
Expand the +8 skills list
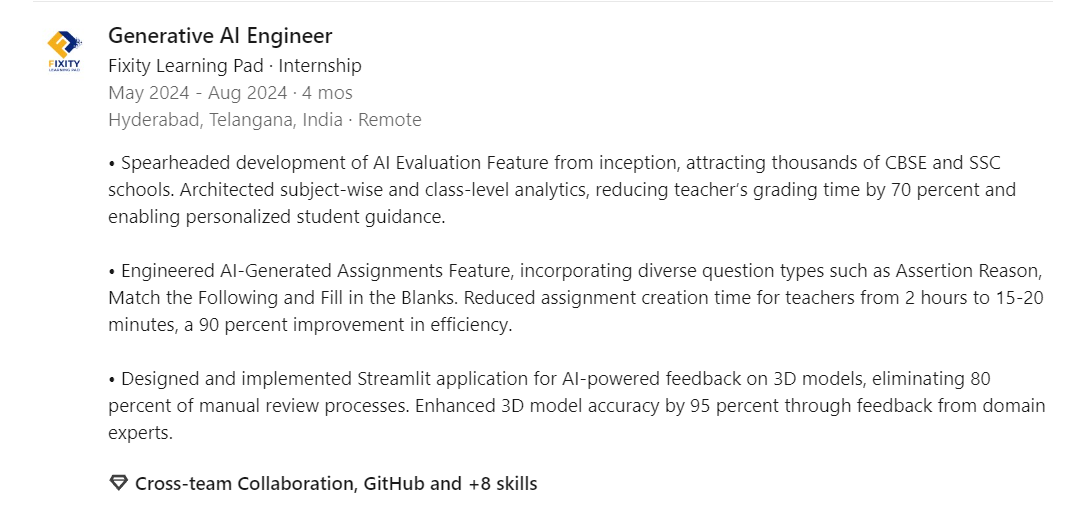pos(502,484)
